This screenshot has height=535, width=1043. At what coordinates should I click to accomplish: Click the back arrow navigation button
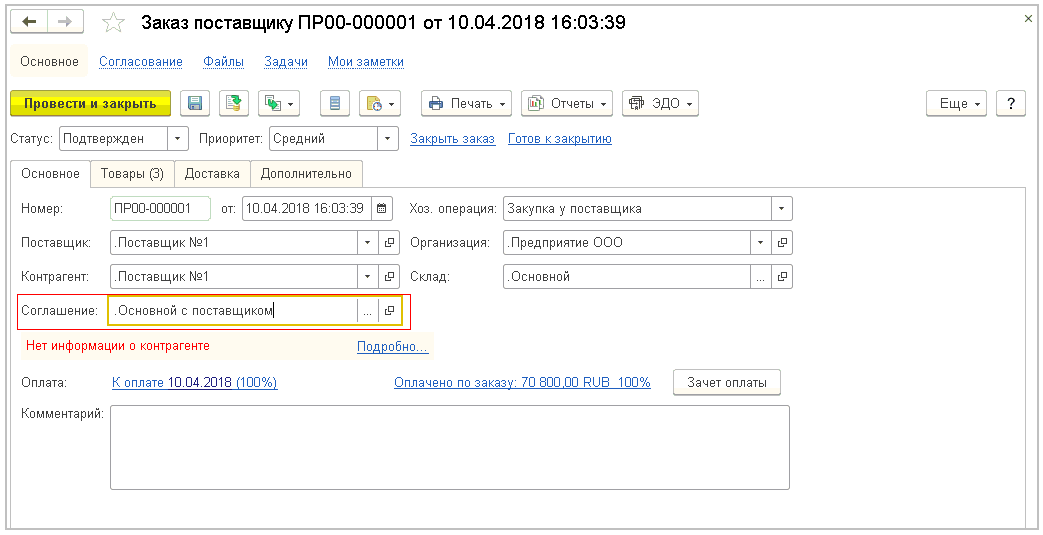point(30,22)
